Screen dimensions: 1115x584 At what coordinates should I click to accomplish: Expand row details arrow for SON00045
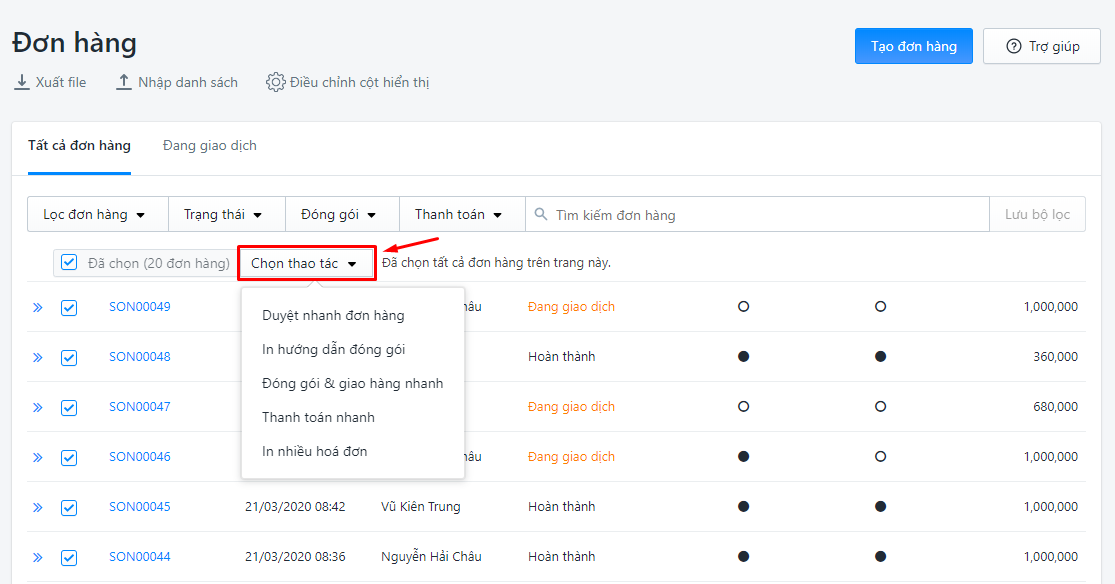coord(38,507)
